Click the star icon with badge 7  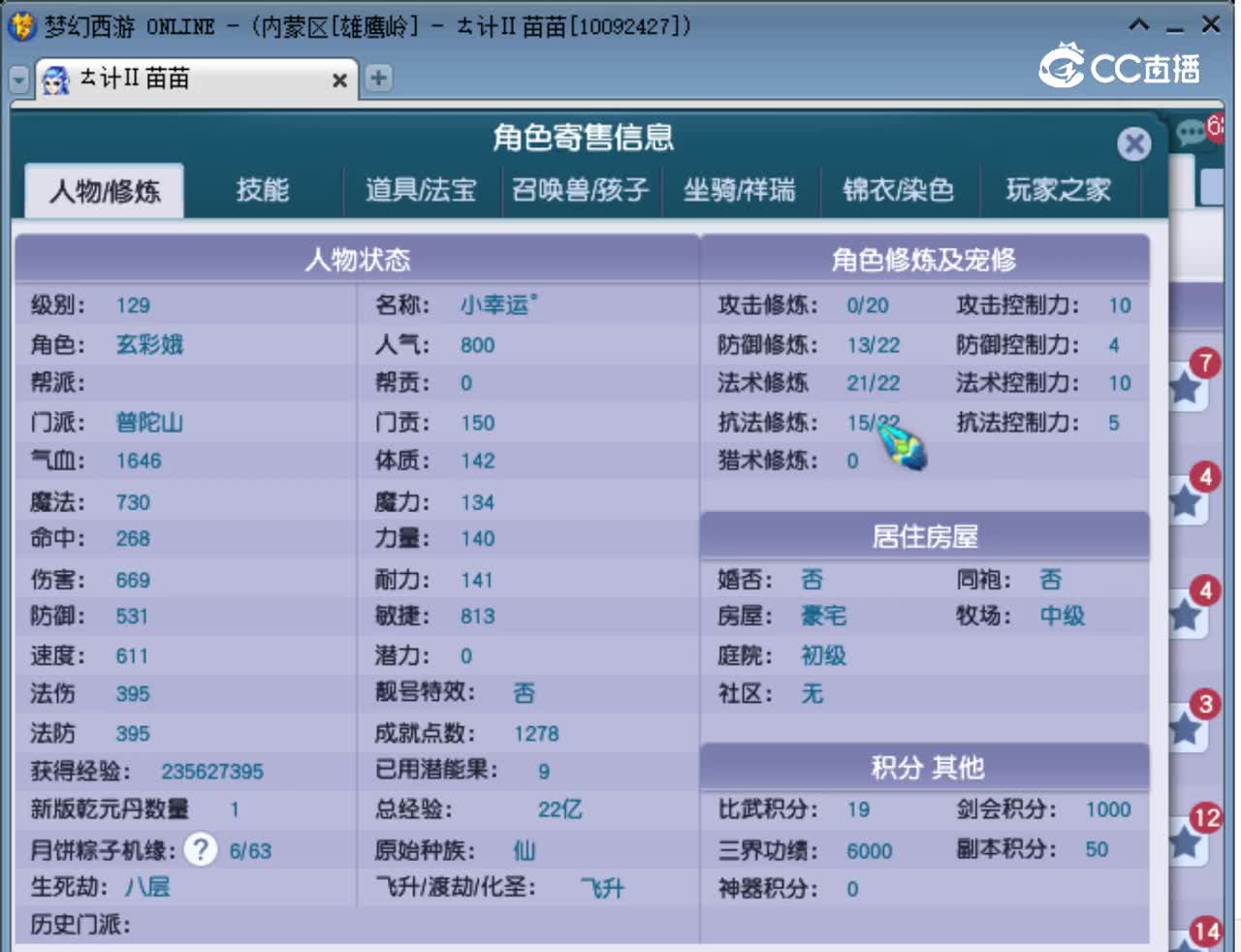[x=1186, y=387]
